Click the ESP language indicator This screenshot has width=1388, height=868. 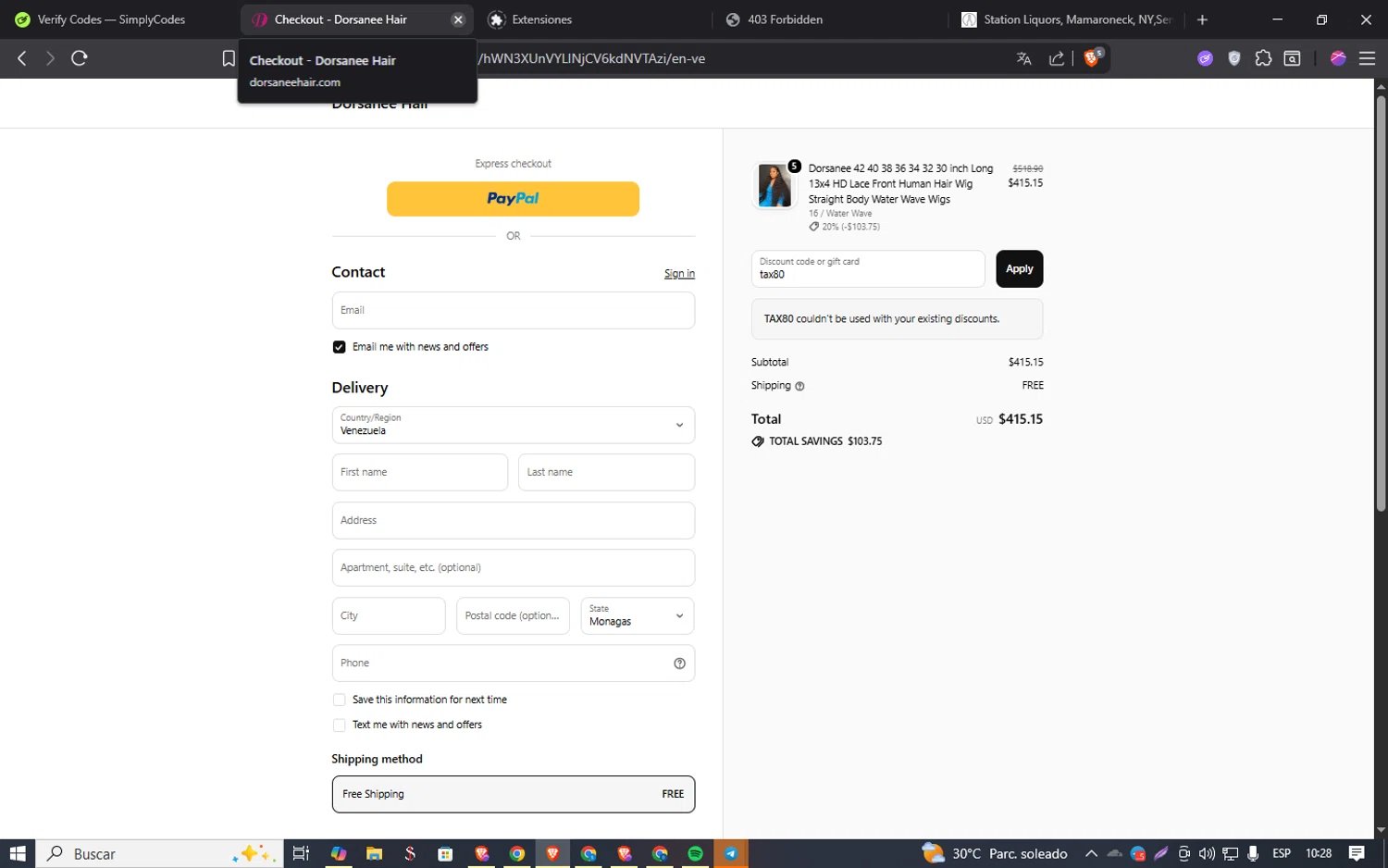click(1282, 853)
